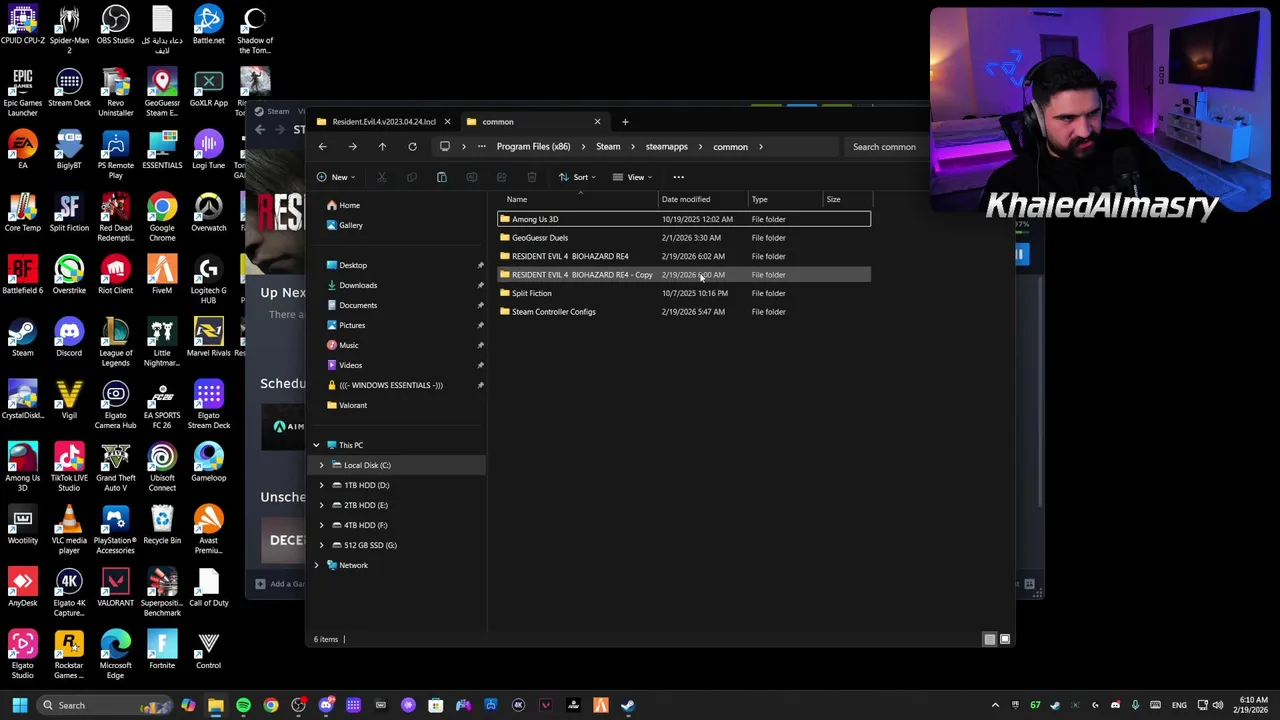Show hidden system tray icons
The width and height of the screenshot is (1280, 720).
995,705
